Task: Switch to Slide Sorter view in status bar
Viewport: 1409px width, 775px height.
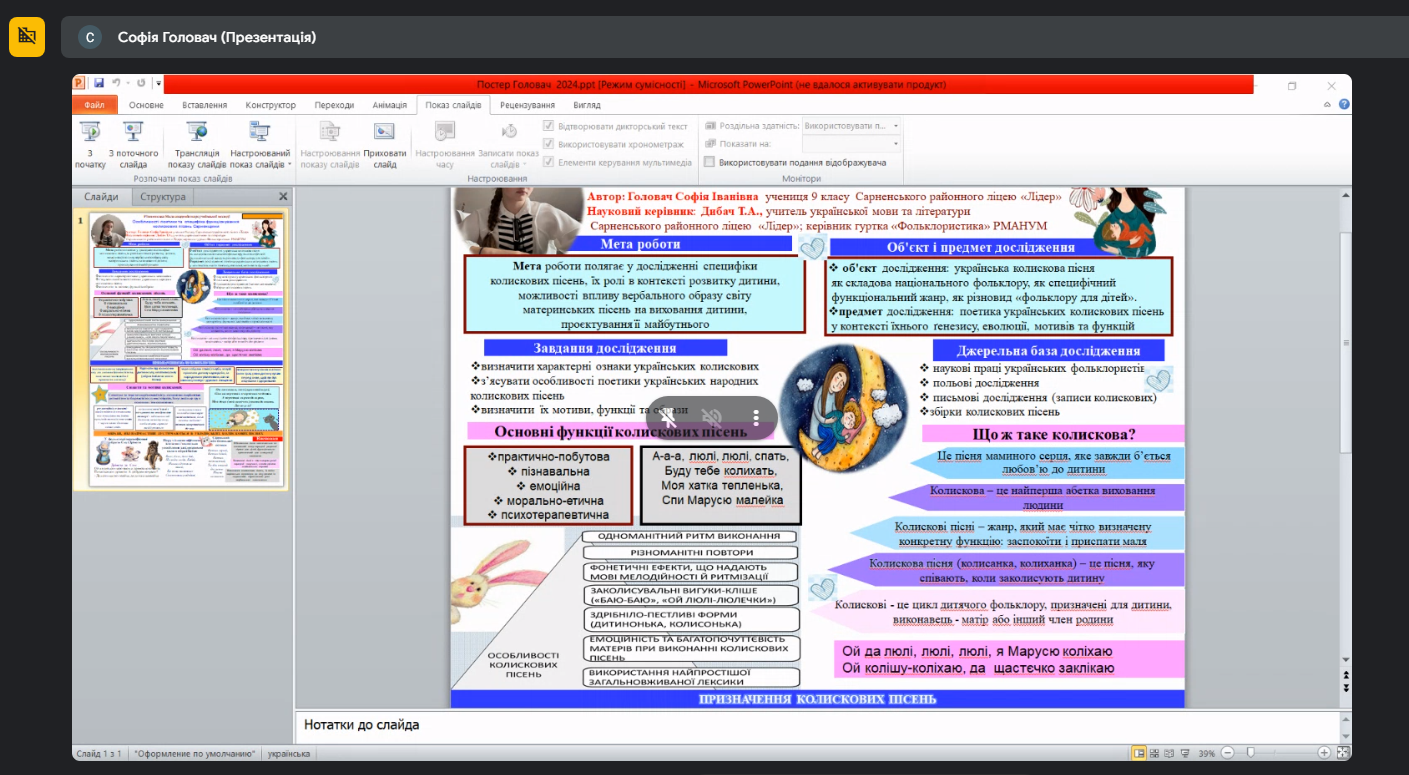Action: click(1155, 753)
